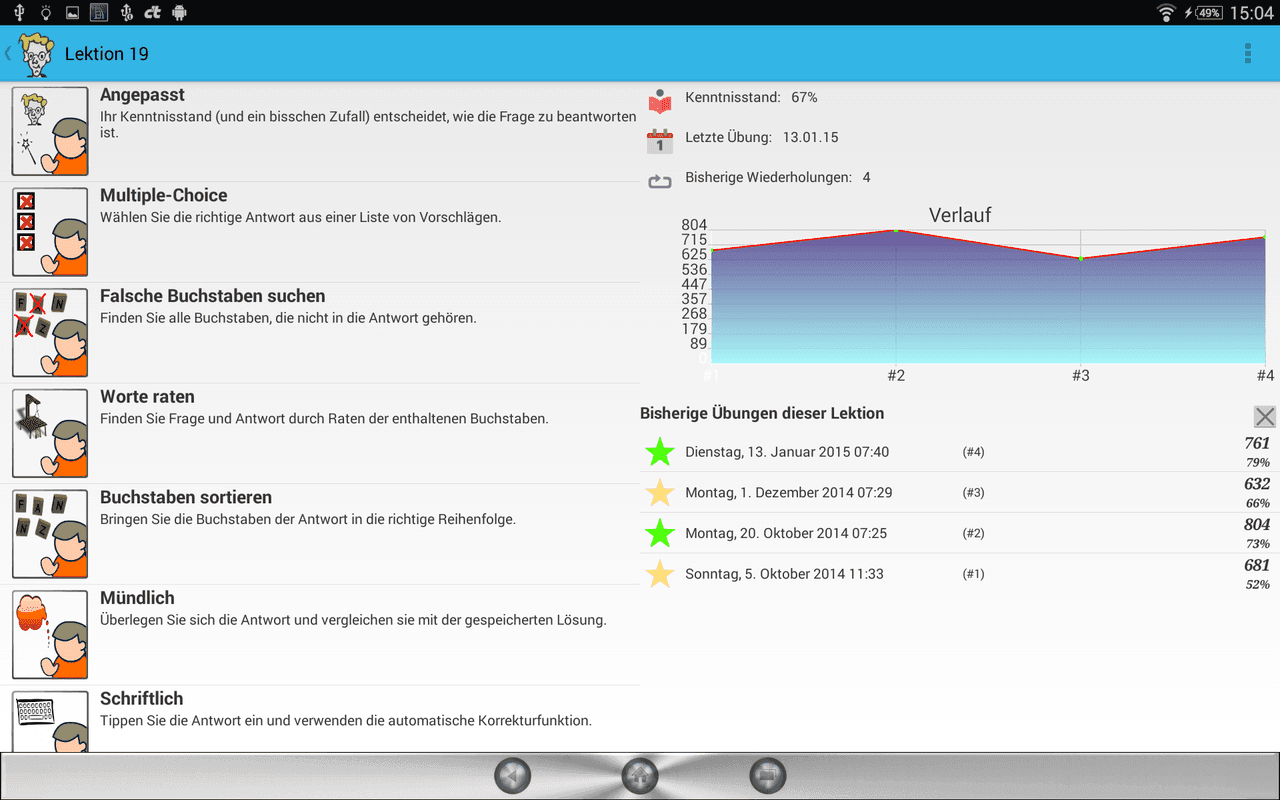Tap the #3 data point on the chart
The height and width of the screenshot is (800, 1280).
pyautogui.click(x=1081, y=259)
